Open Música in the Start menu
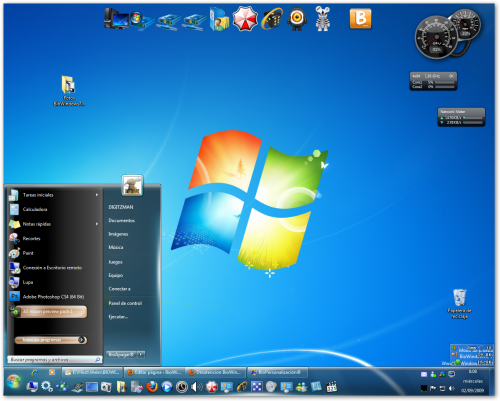The image size is (500, 401). 116,247
